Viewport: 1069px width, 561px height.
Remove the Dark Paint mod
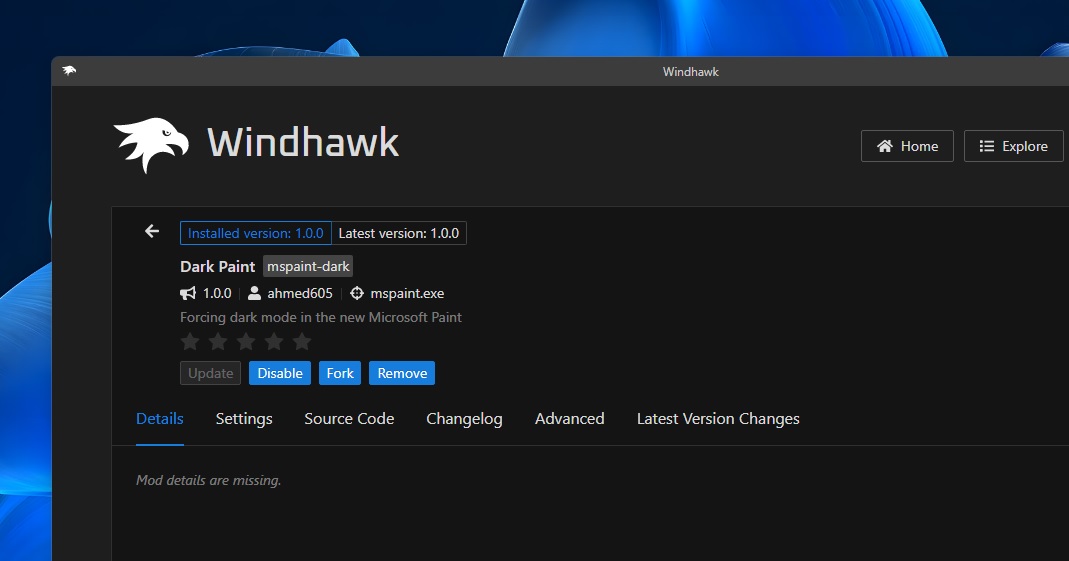[402, 373]
